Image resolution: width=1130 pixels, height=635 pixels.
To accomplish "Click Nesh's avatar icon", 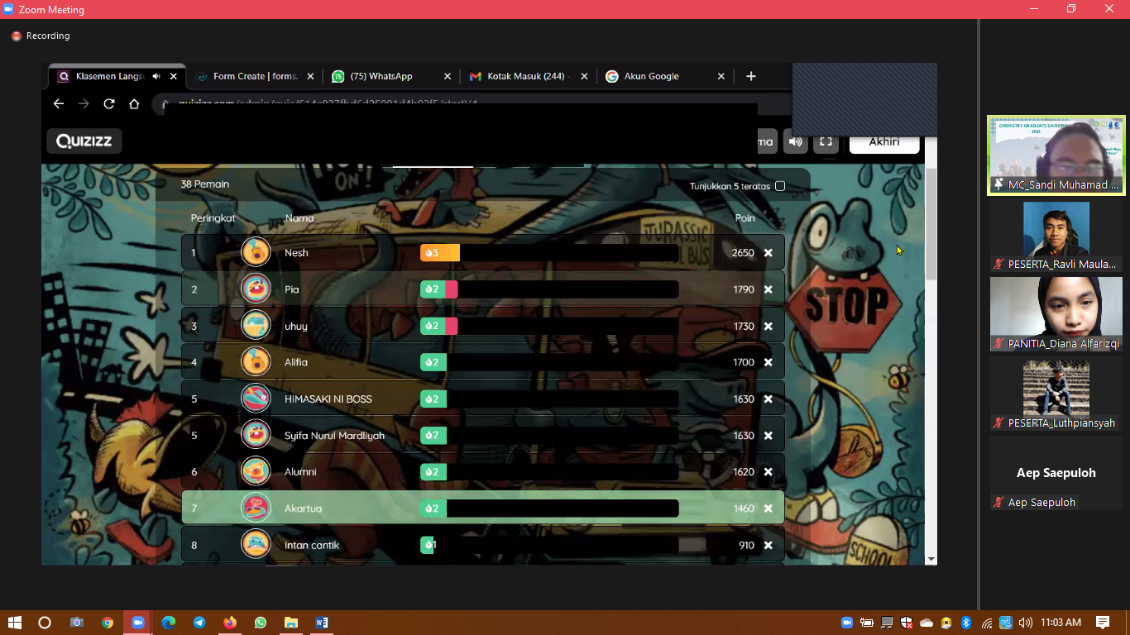I will click(256, 252).
